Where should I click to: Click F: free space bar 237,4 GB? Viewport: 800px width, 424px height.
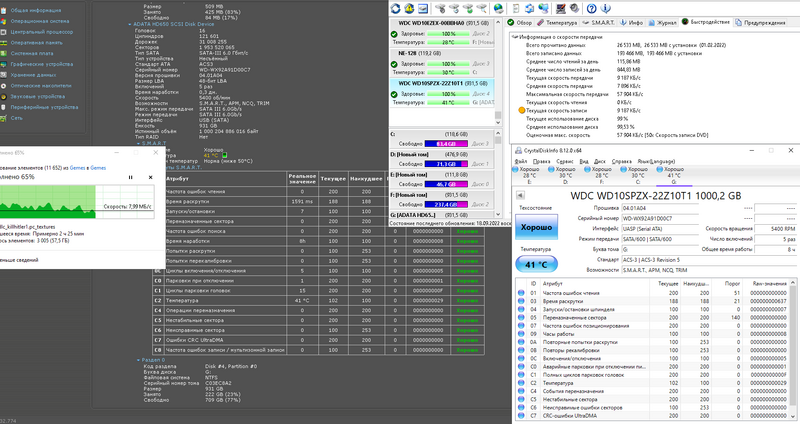pos(446,204)
